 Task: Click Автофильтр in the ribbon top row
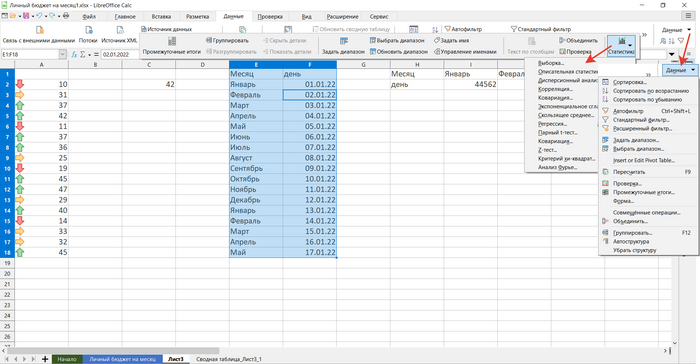coord(463,29)
